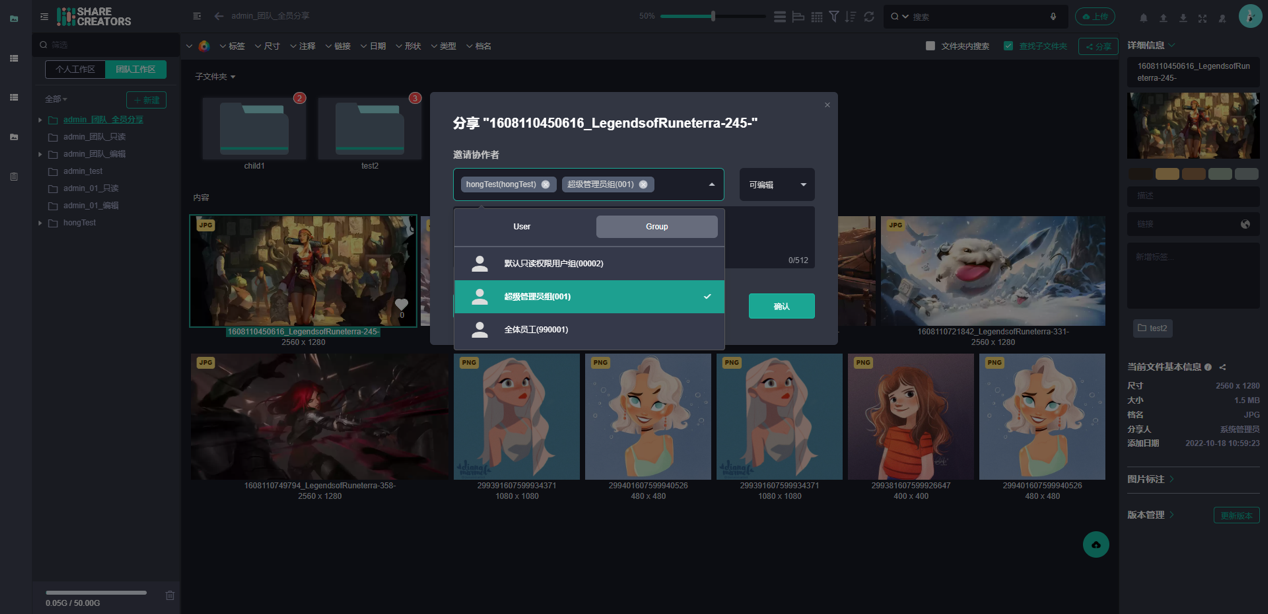This screenshot has height=614, width=1268.
Task: Deselect 超级管理员组(001) in the group list
Action: click(589, 297)
